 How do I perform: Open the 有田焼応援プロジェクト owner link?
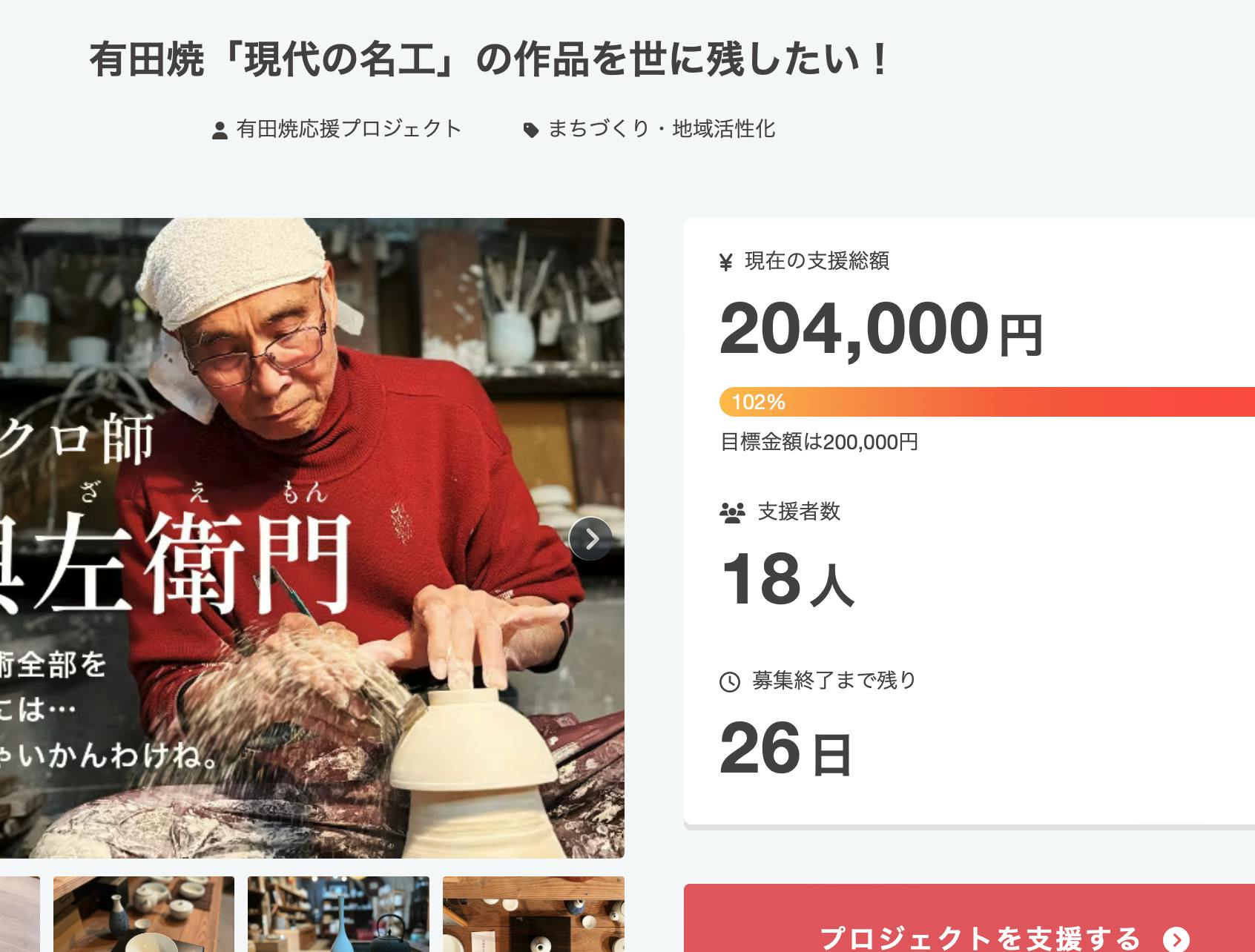tap(349, 129)
